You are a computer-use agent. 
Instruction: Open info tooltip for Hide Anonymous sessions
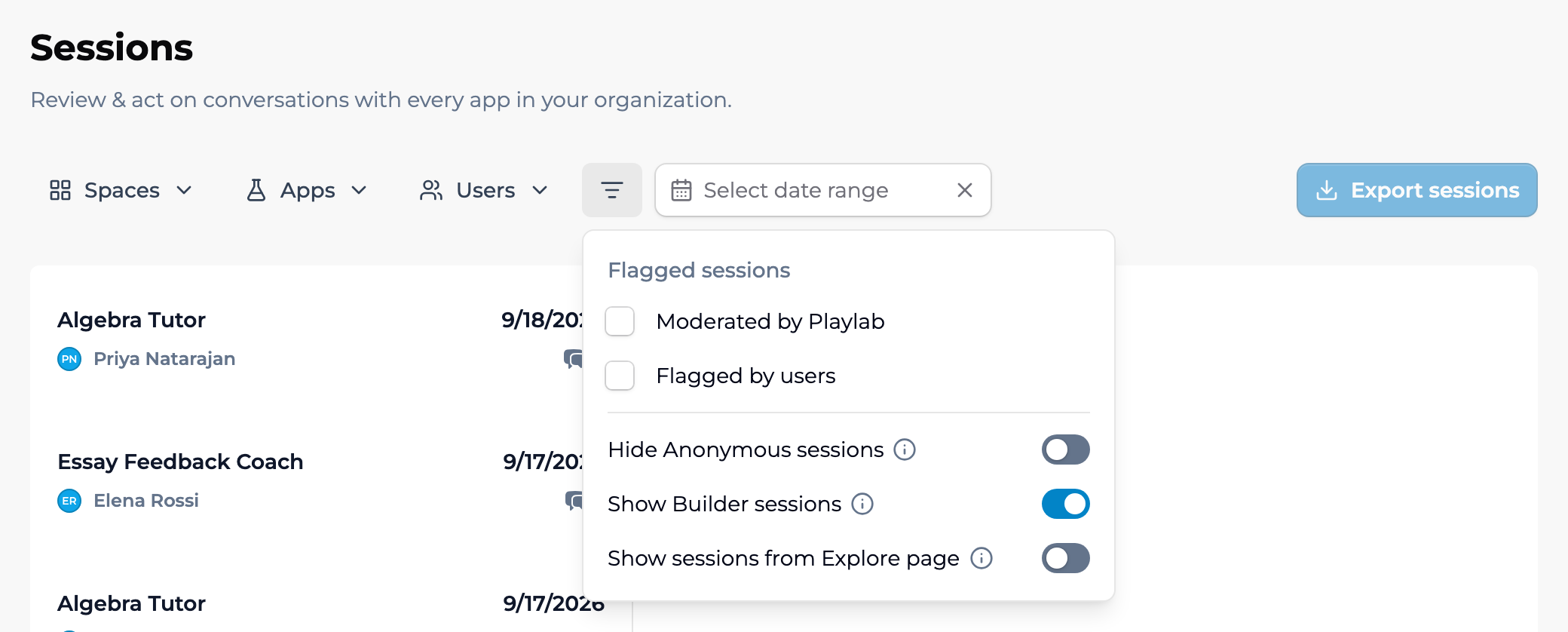tap(905, 449)
